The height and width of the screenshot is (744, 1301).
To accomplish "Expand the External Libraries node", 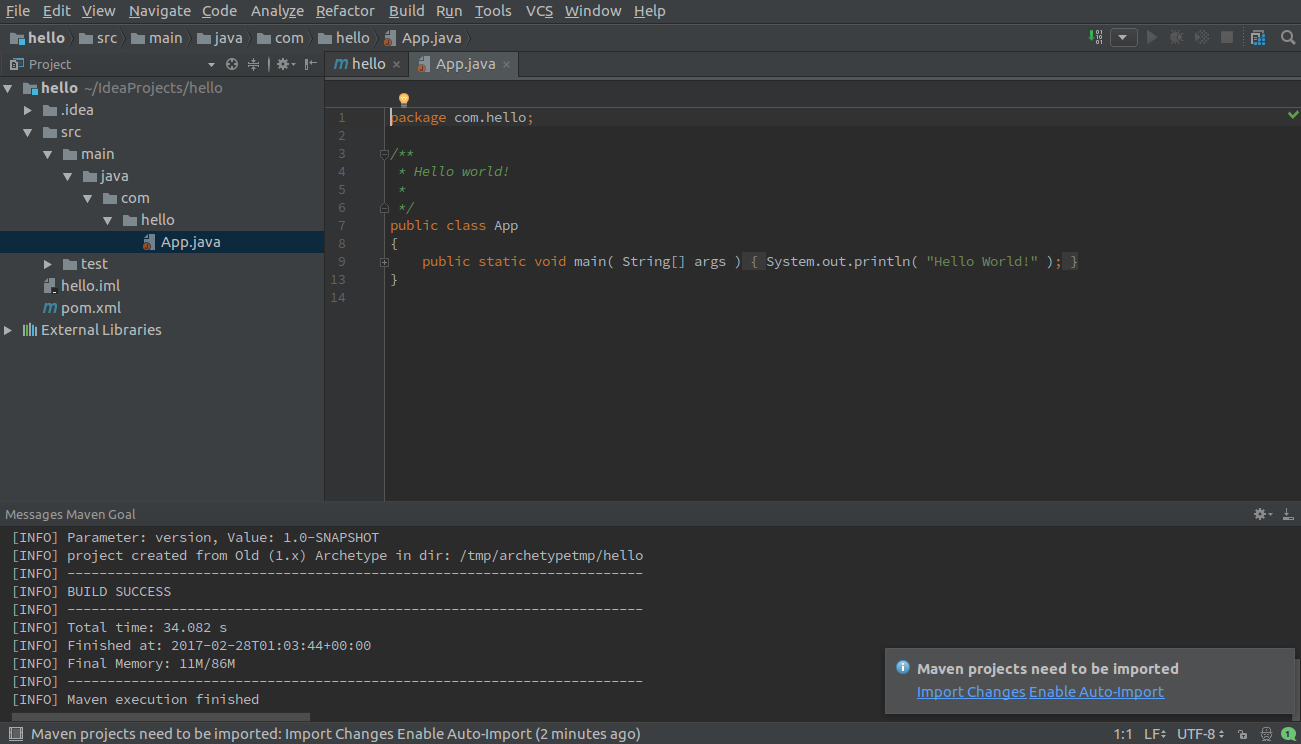I will coord(8,330).
